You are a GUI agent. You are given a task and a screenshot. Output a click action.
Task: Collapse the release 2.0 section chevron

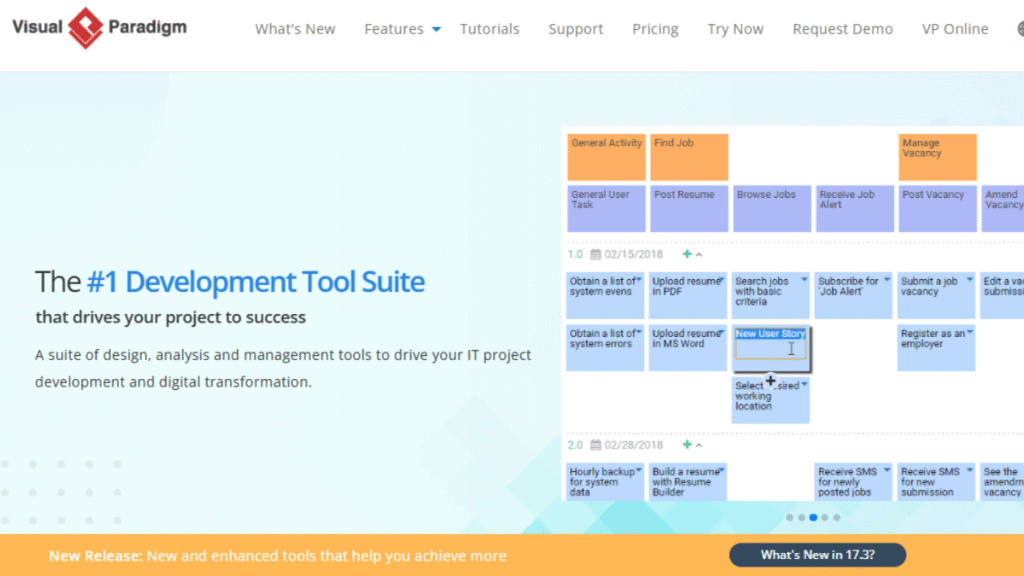(x=699, y=445)
